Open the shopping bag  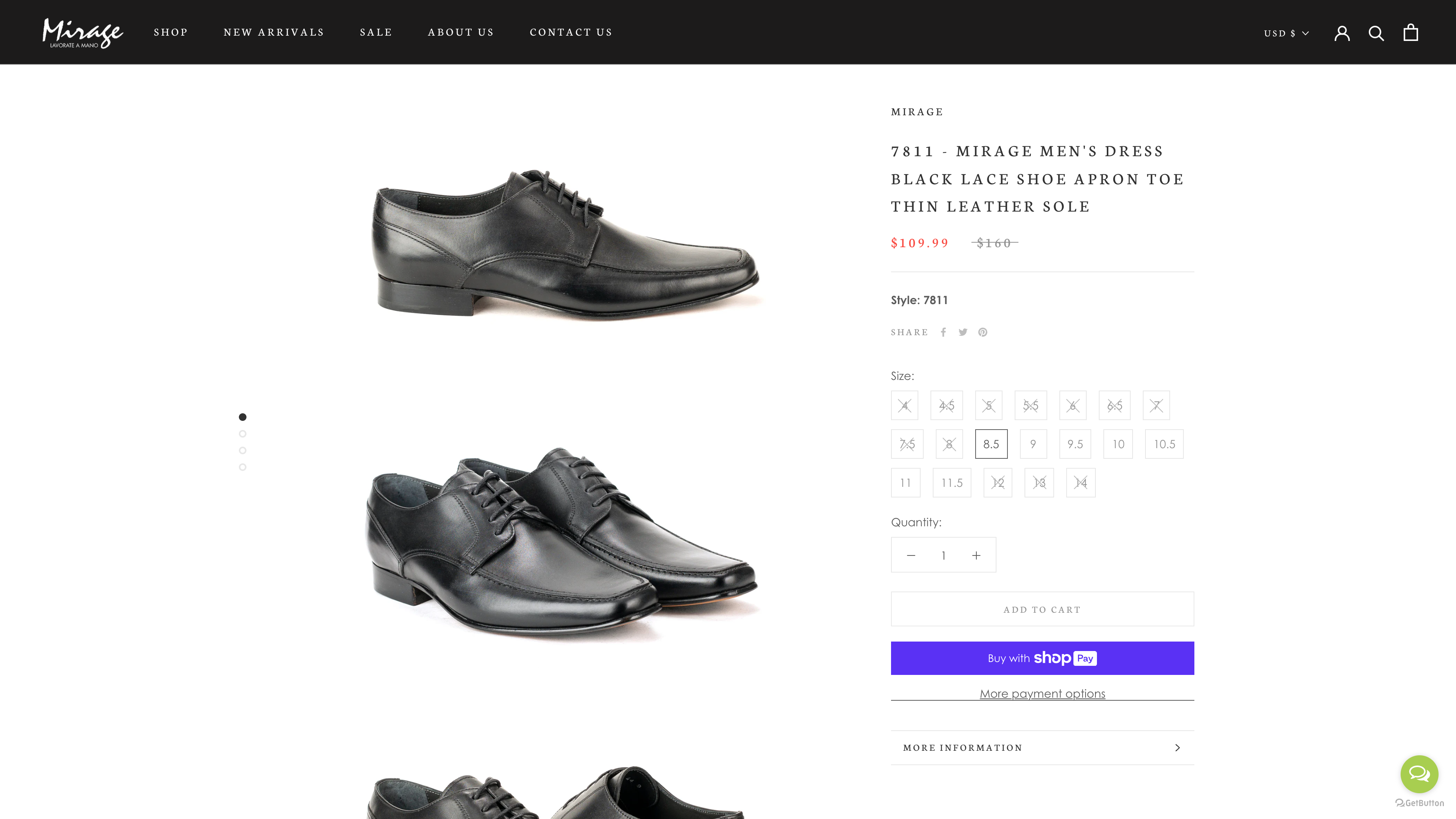coord(1411,32)
